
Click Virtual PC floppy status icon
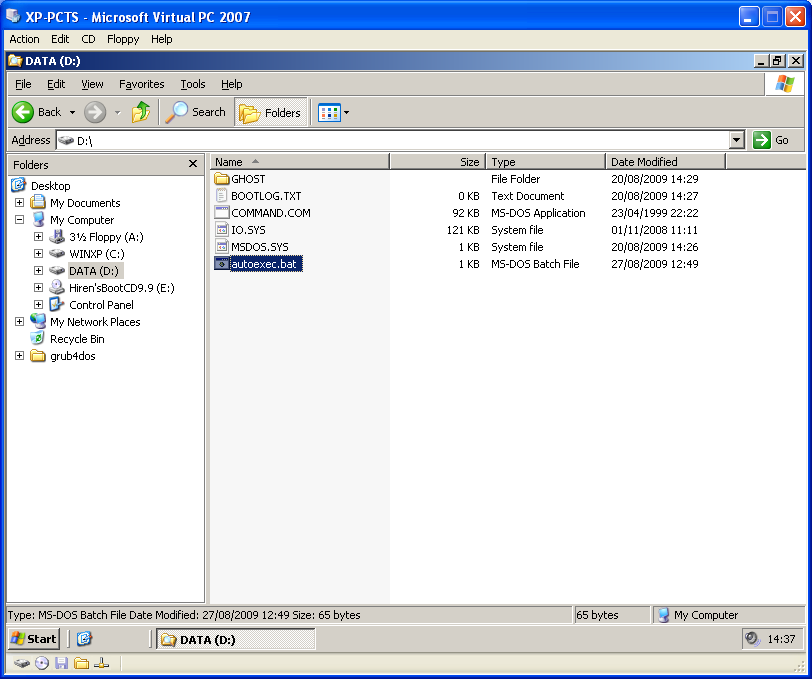(62, 663)
